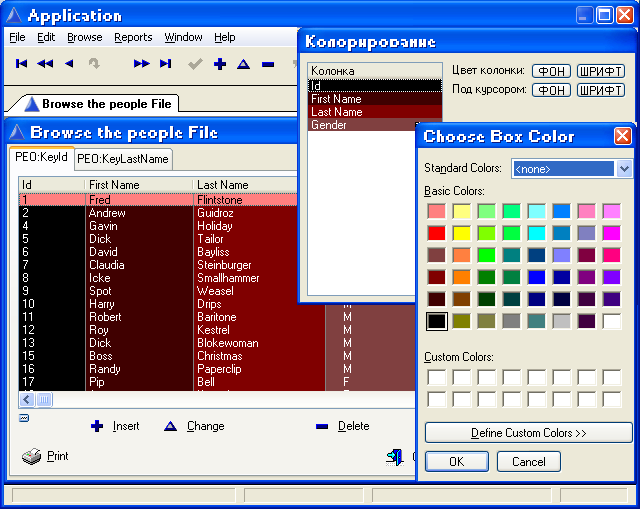Click the page-up double left arrow icon

(45, 64)
